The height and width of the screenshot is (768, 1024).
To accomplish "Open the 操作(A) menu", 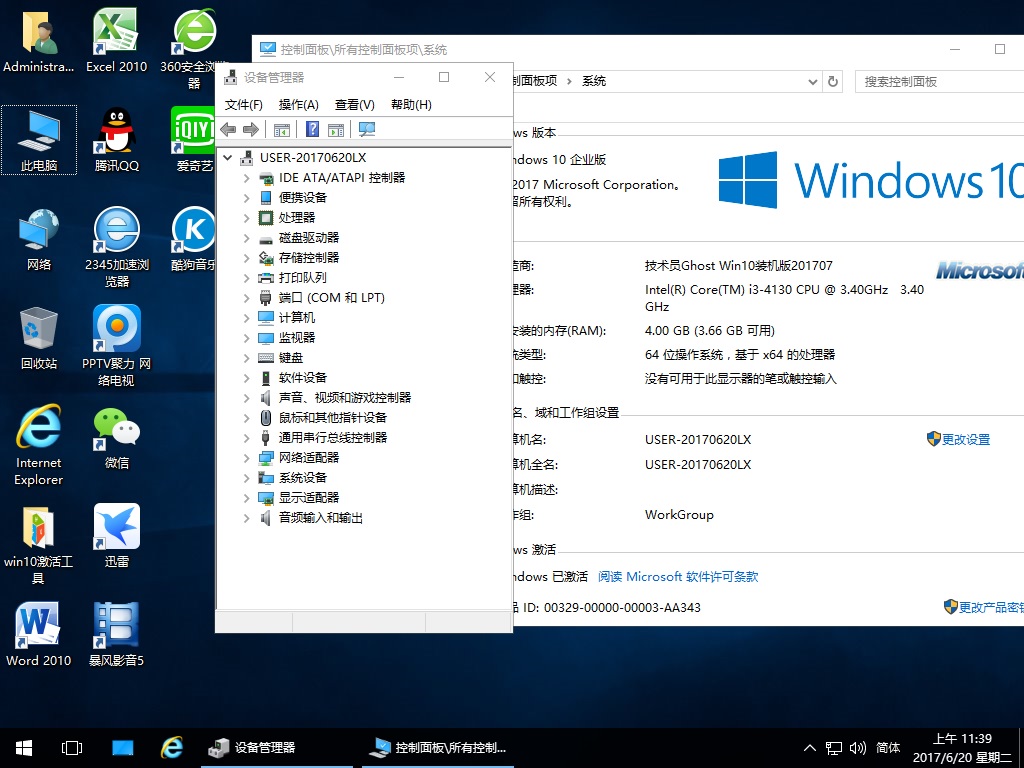I will coord(296,104).
